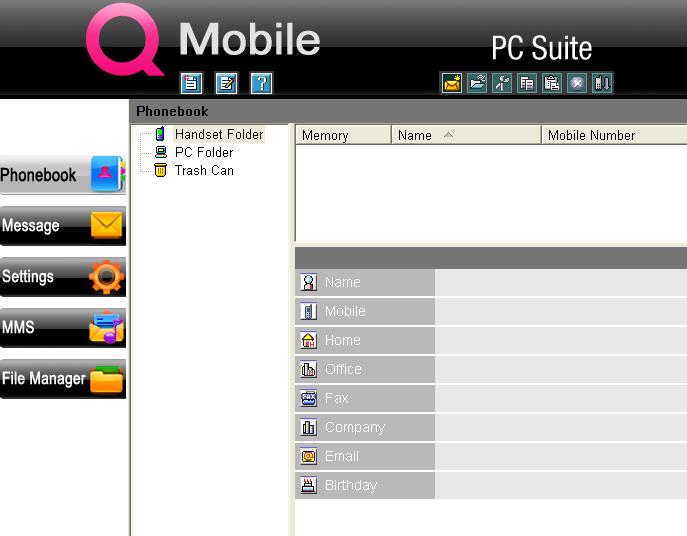Select Handset Folder in the tree
The height and width of the screenshot is (536, 687).
click(219, 134)
